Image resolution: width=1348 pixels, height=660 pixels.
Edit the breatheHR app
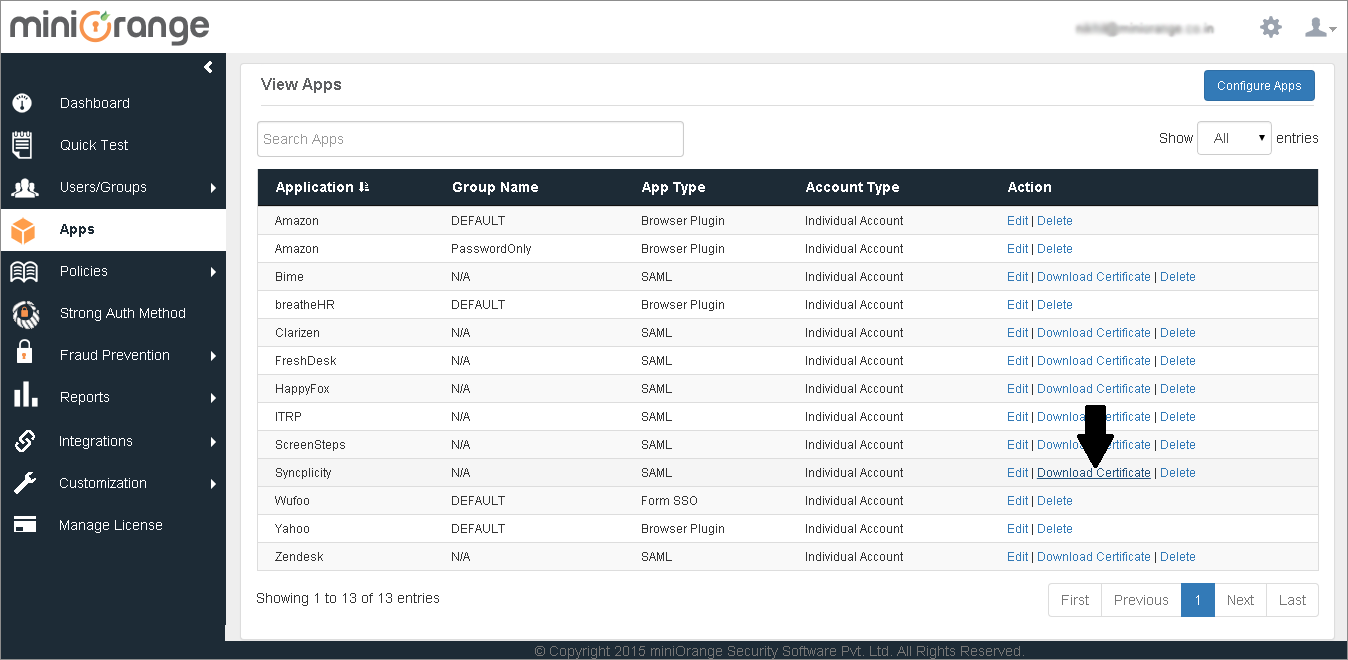(x=1017, y=305)
